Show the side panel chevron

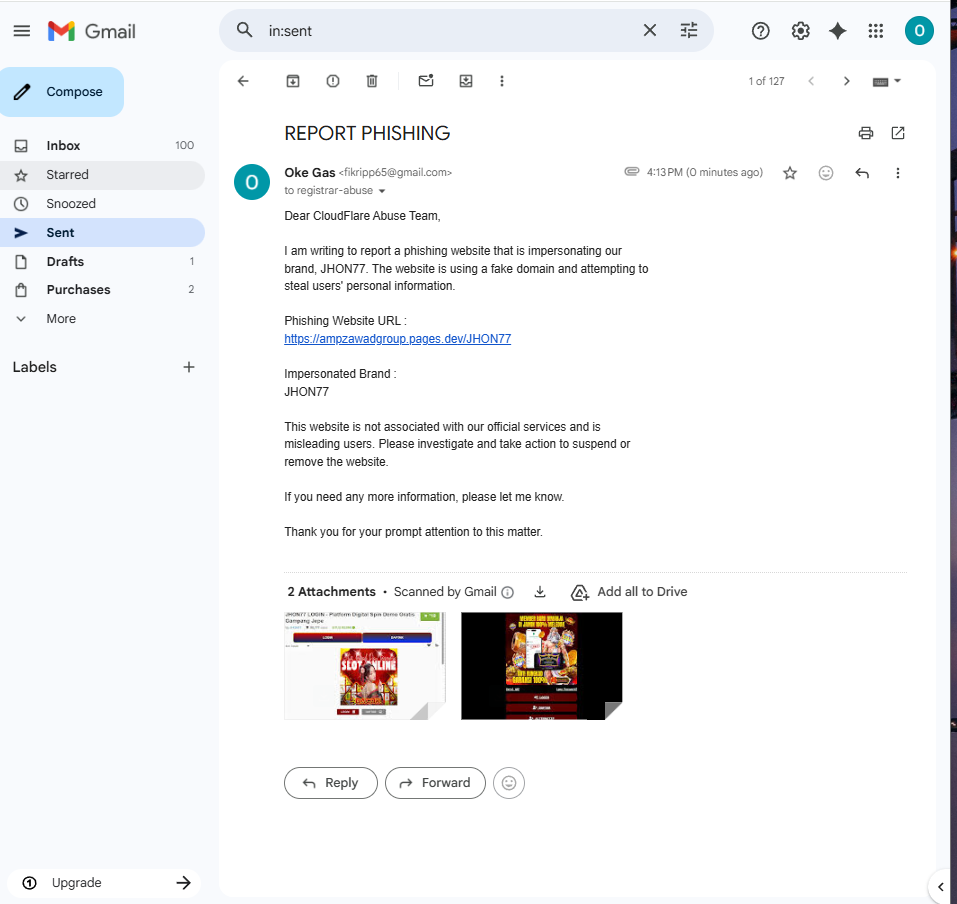click(x=941, y=886)
